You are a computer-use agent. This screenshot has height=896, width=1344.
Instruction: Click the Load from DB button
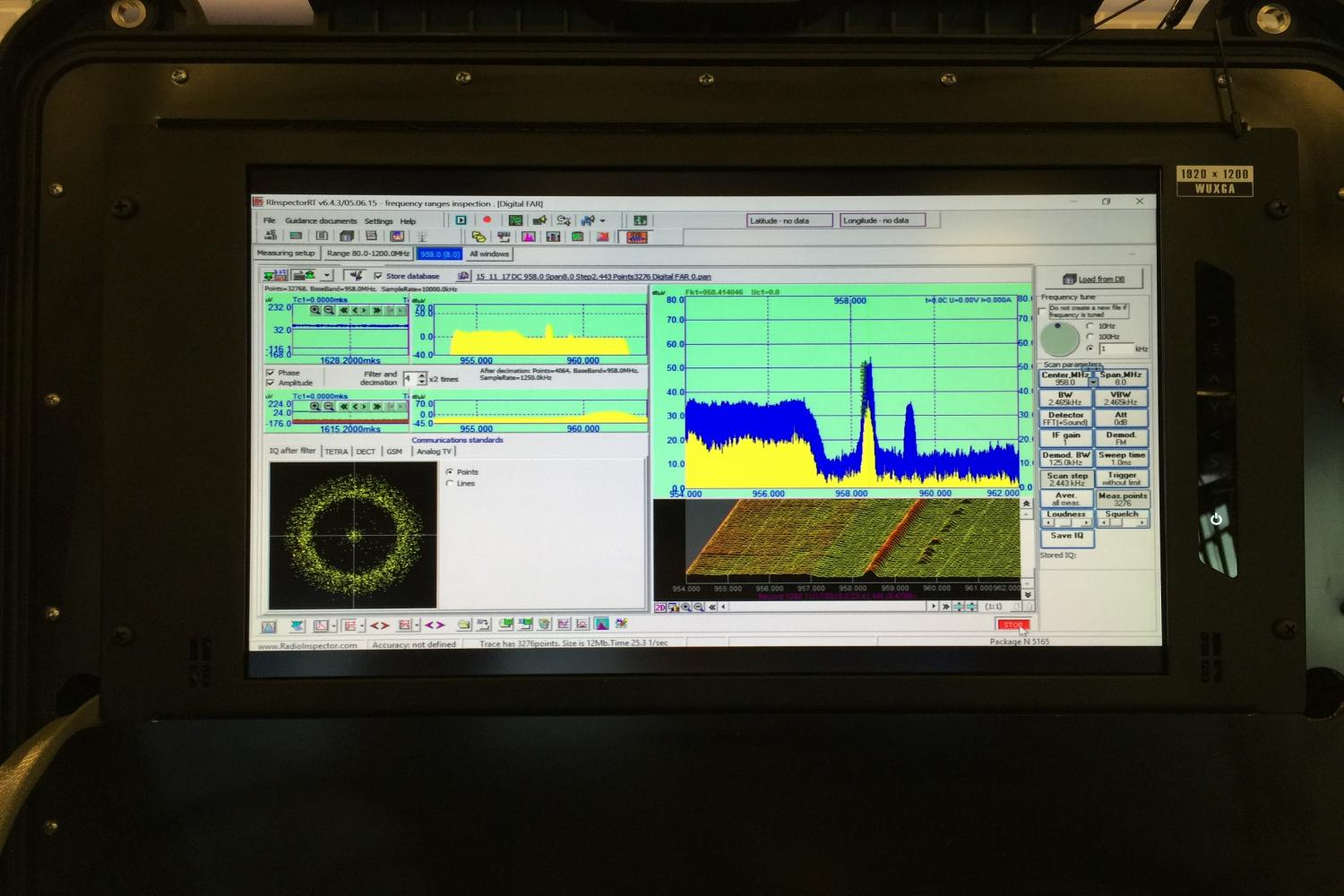(x=1092, y=279)
